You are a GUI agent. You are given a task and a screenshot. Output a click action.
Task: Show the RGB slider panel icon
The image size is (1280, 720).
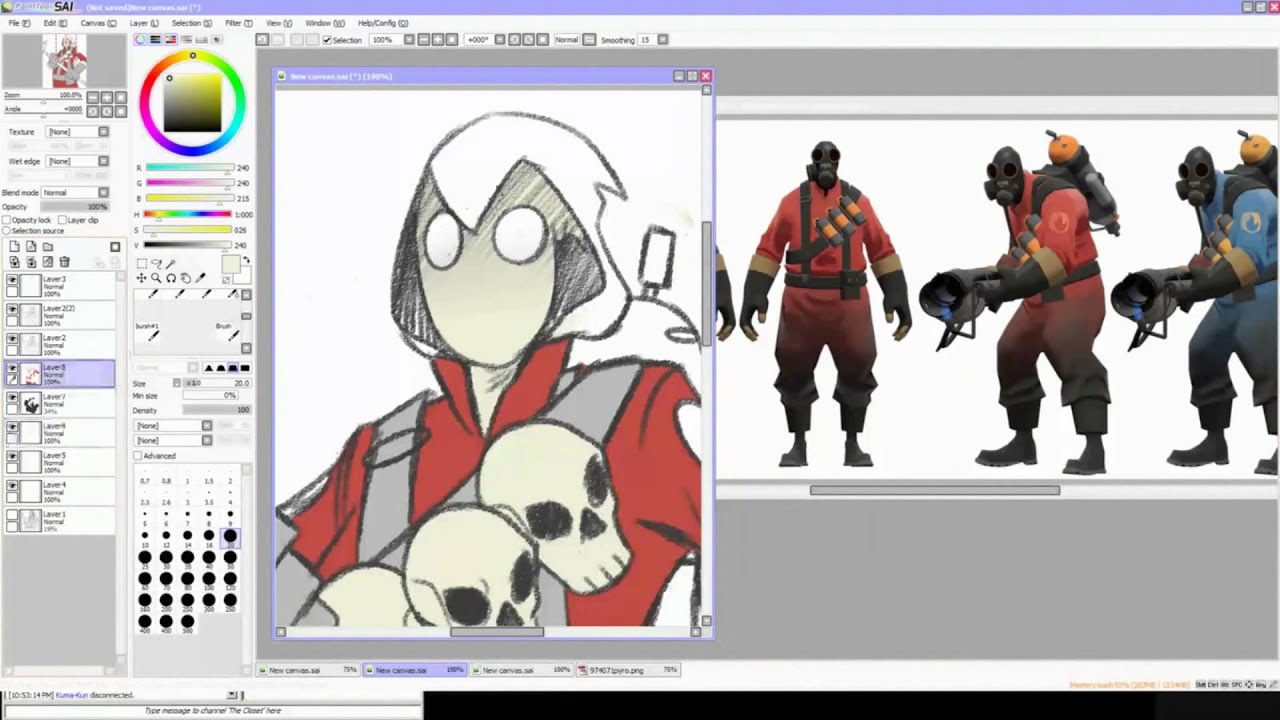(153, 40)
